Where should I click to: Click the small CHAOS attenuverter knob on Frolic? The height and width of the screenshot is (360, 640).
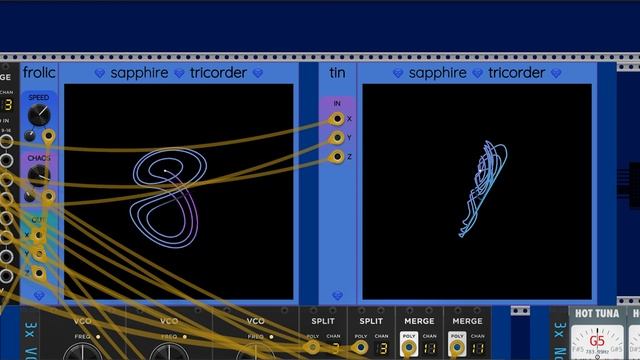coord(29,196)
